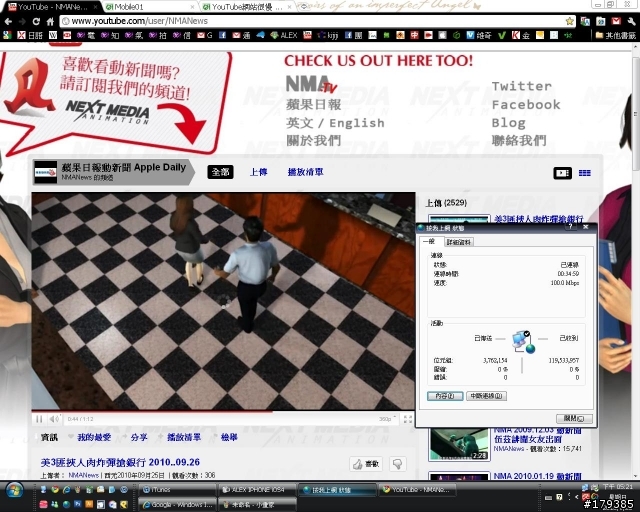Image resolution: width=640 pixels, height=512 pixels.
Task: Open the kijiji bookmark in bookmarks bar
Action: click(328, 36)
